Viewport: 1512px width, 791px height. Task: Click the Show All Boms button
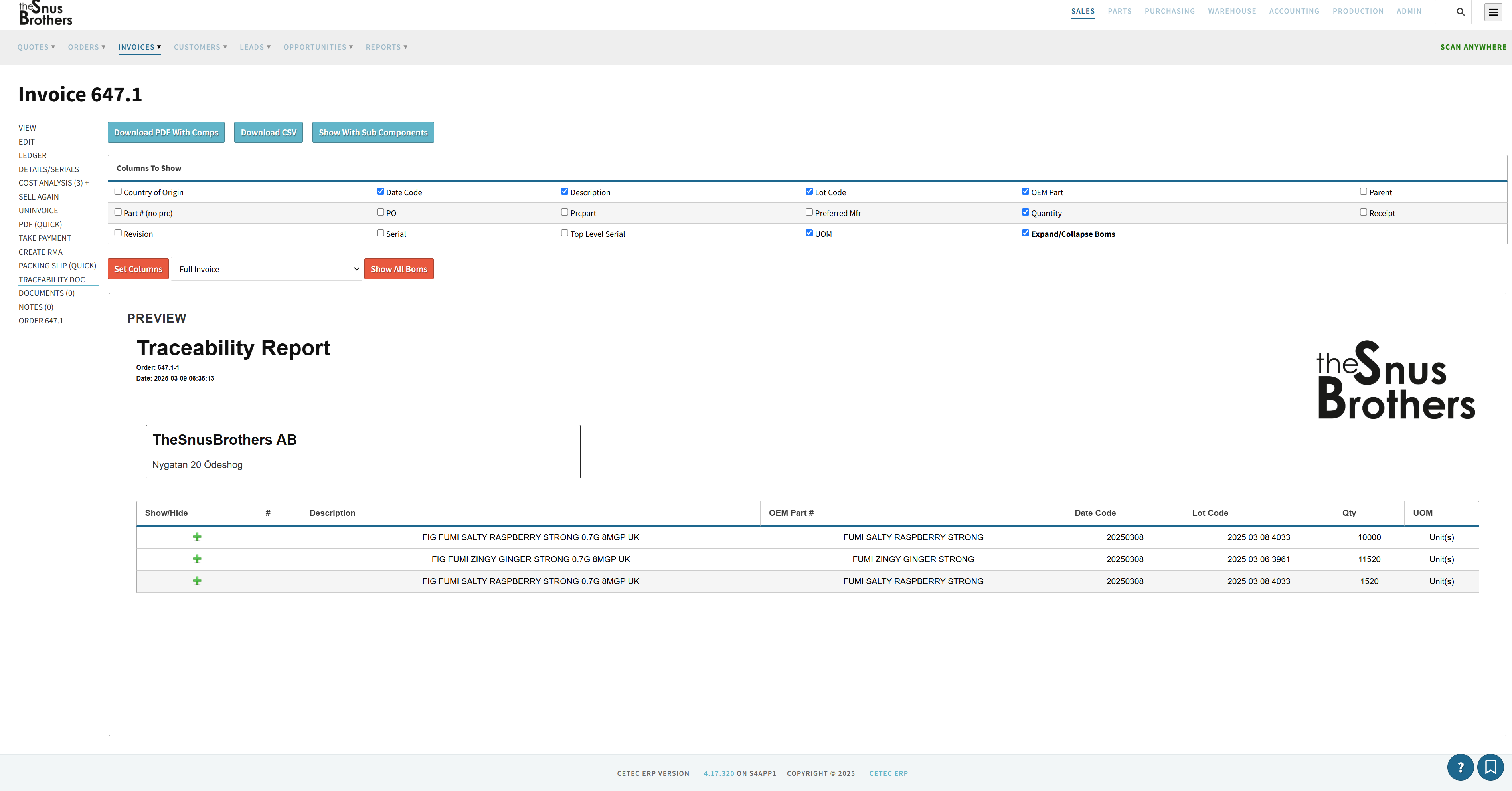(399, 269)
